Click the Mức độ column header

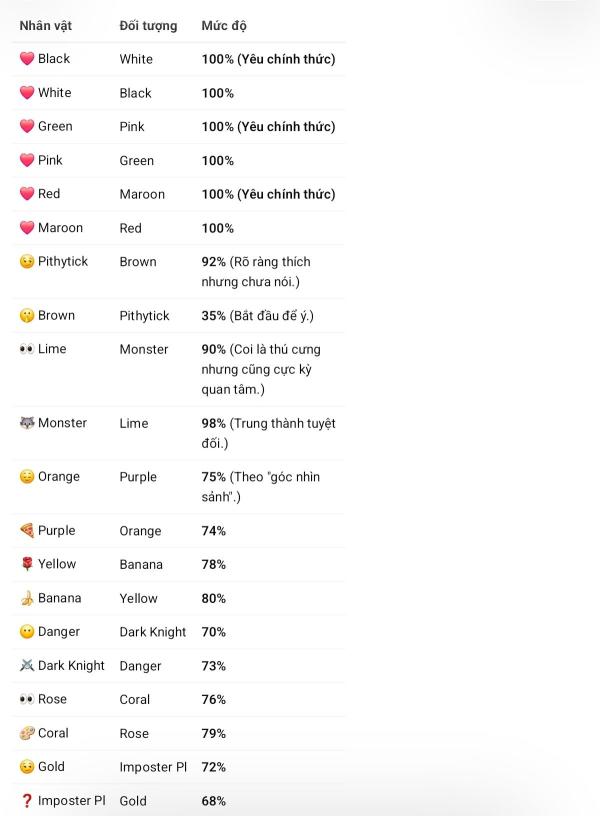click(224, 26)
